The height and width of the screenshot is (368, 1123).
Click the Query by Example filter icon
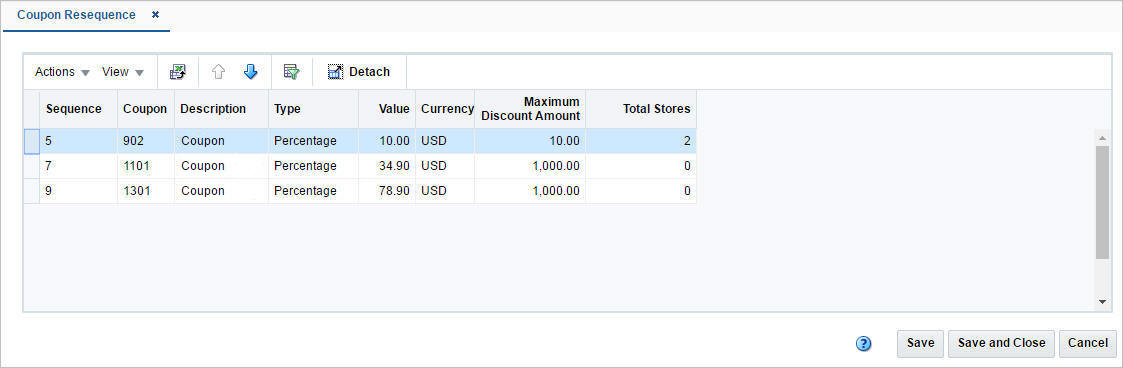[291, 72]
